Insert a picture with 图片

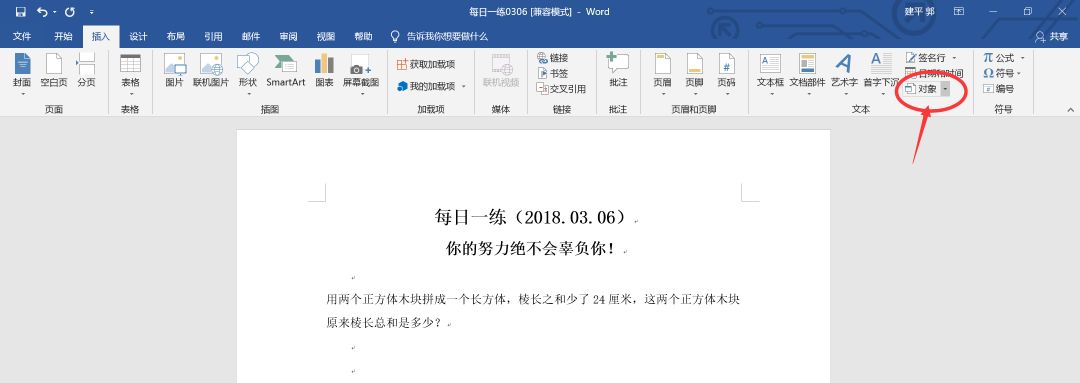pos(174,71)
